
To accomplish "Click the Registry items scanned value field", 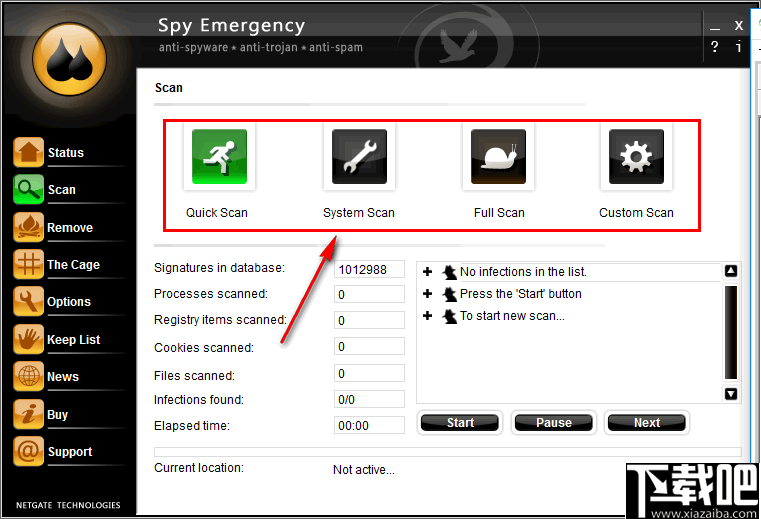I will click(x=369, y=320).
